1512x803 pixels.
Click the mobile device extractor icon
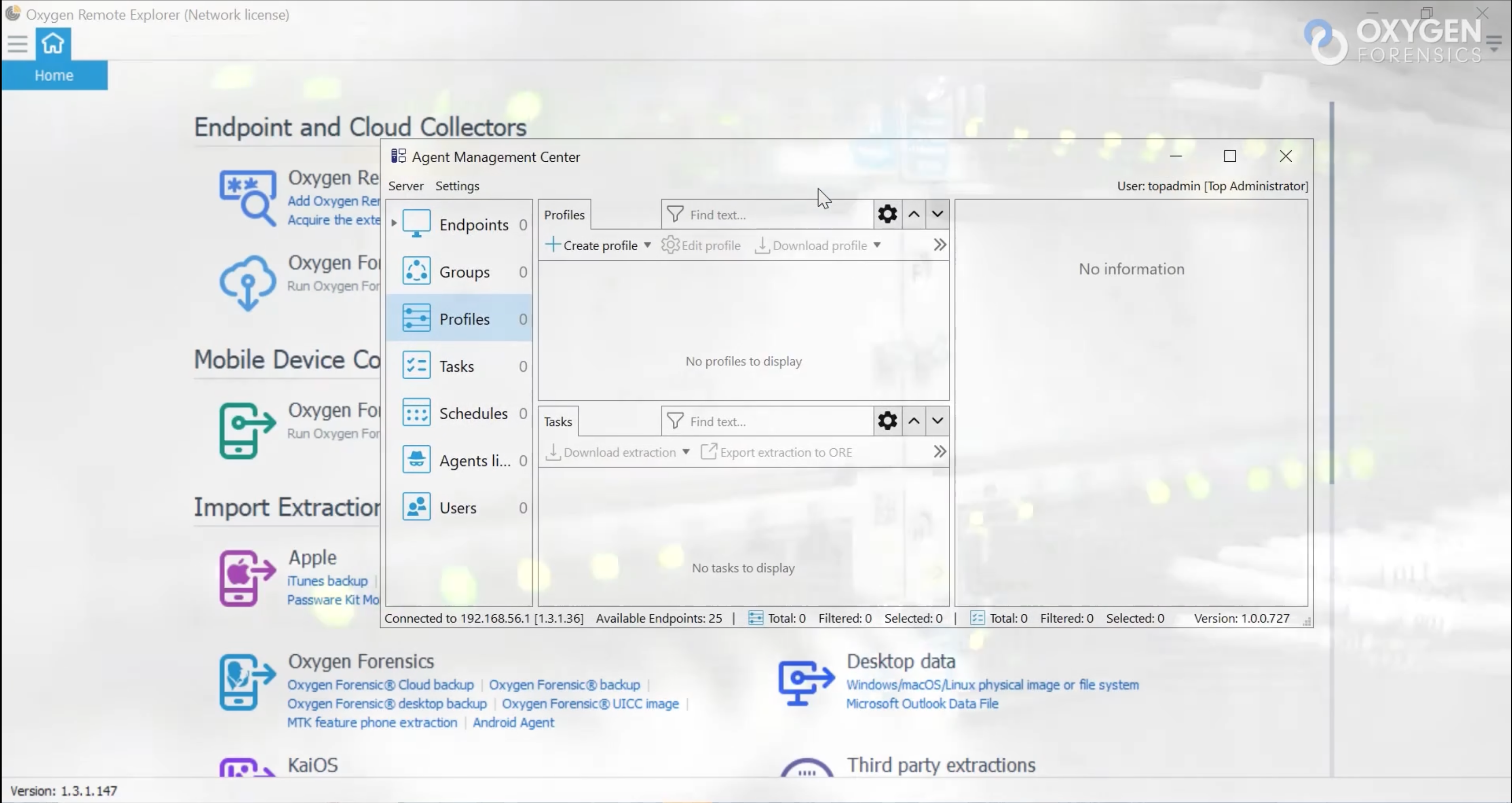click(x=248, y=430)
